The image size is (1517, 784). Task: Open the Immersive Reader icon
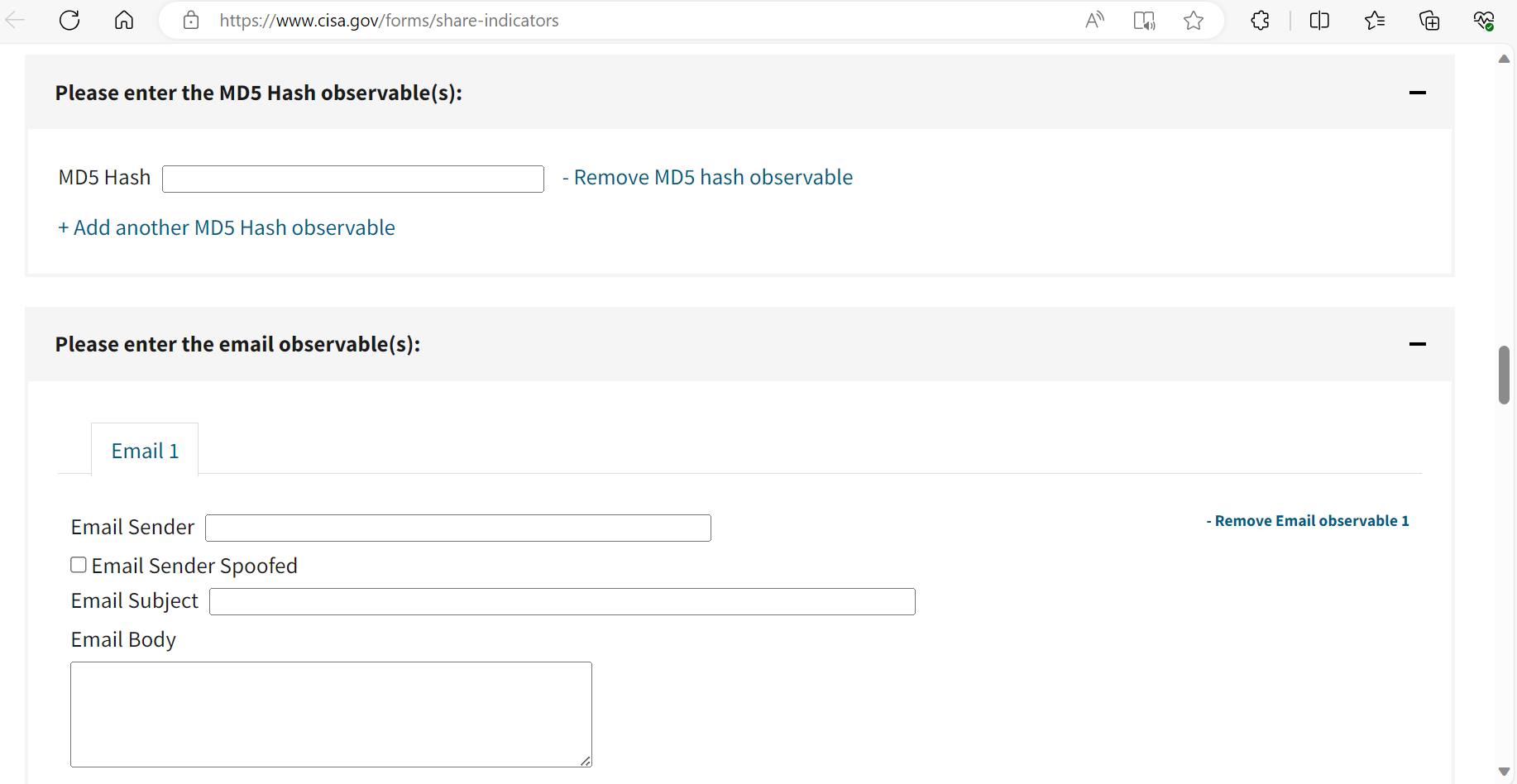(x=1144, y=21)
